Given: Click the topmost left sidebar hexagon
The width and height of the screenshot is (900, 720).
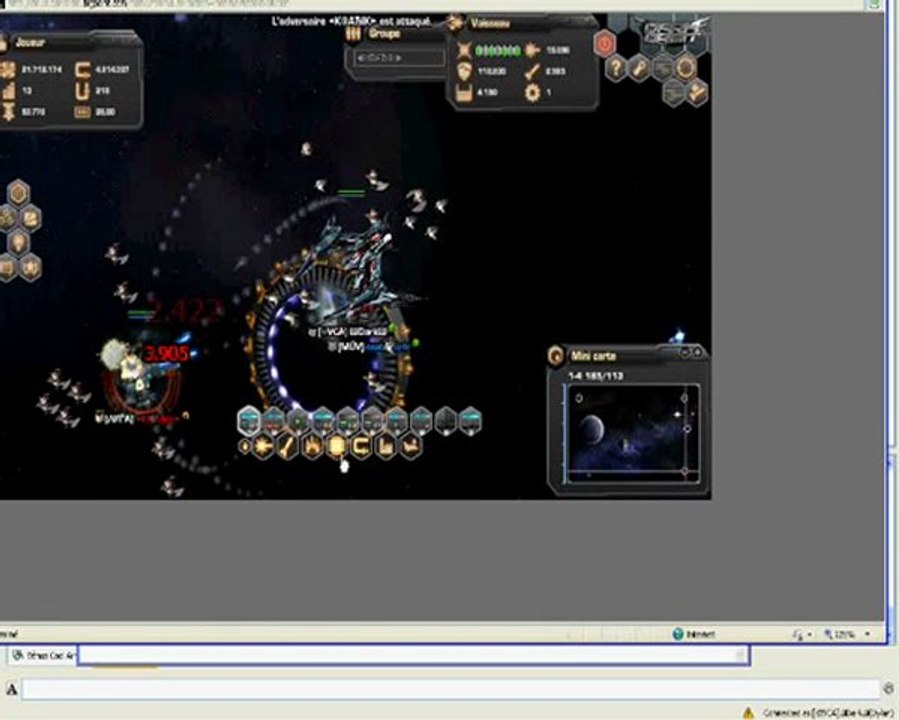Looking at the screenshot, I should point(18,193).
